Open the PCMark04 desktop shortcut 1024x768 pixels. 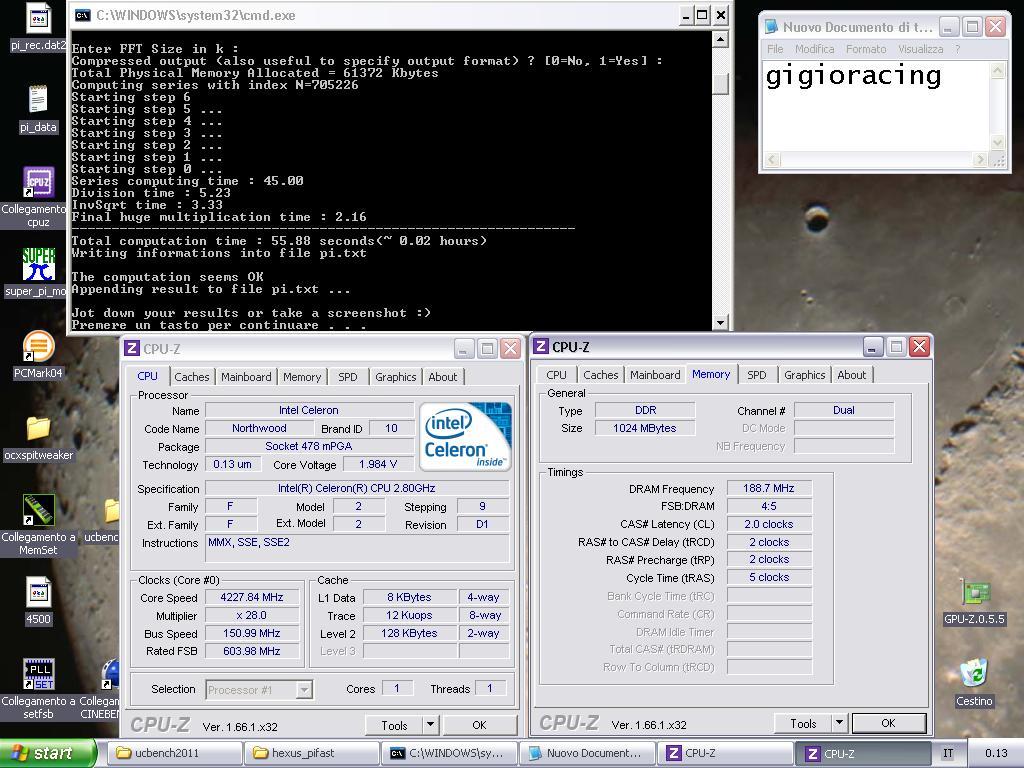[39, 347]
